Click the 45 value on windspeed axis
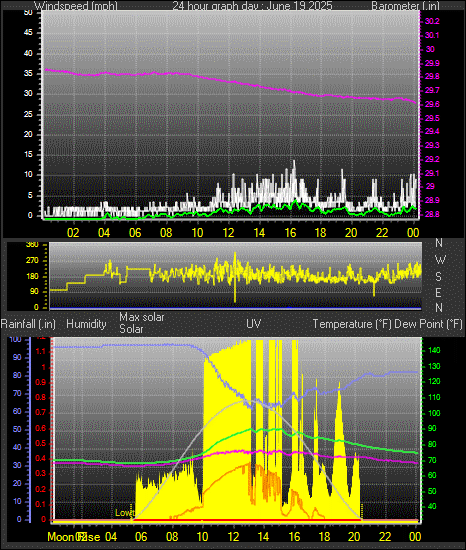The height and width of the screenshot is (550, 466). pos(28,33)
